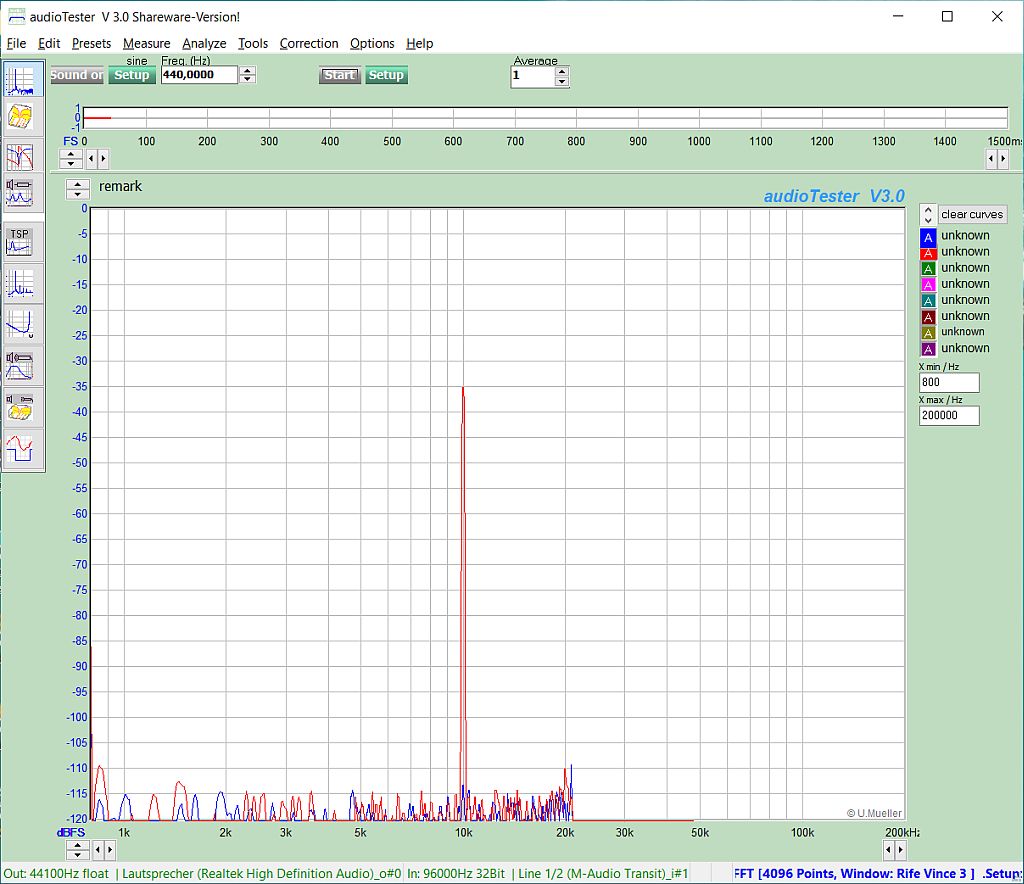This screenshot has width=1024, height=884.
Task: Open the analyzer Setup next to Start
Action: point(386,75)
